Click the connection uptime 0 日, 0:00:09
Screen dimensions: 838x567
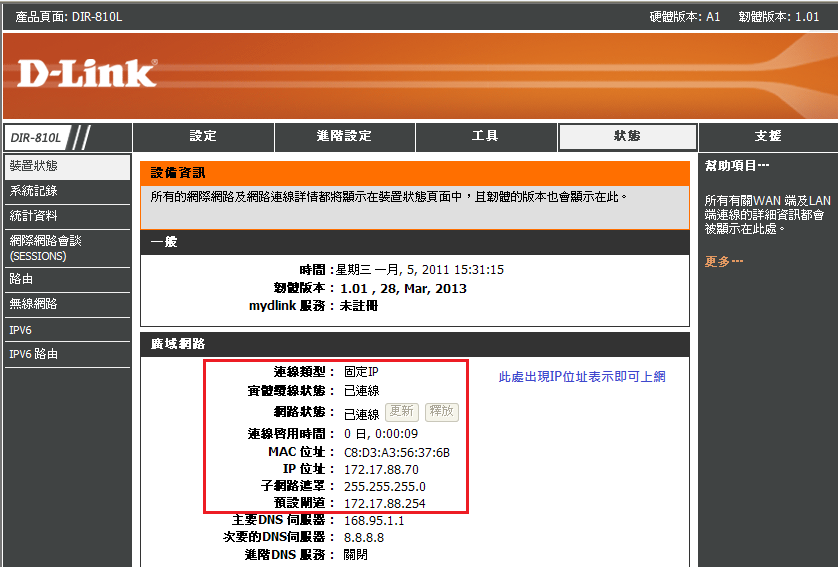pyautogui.click(x=381, y=434)
